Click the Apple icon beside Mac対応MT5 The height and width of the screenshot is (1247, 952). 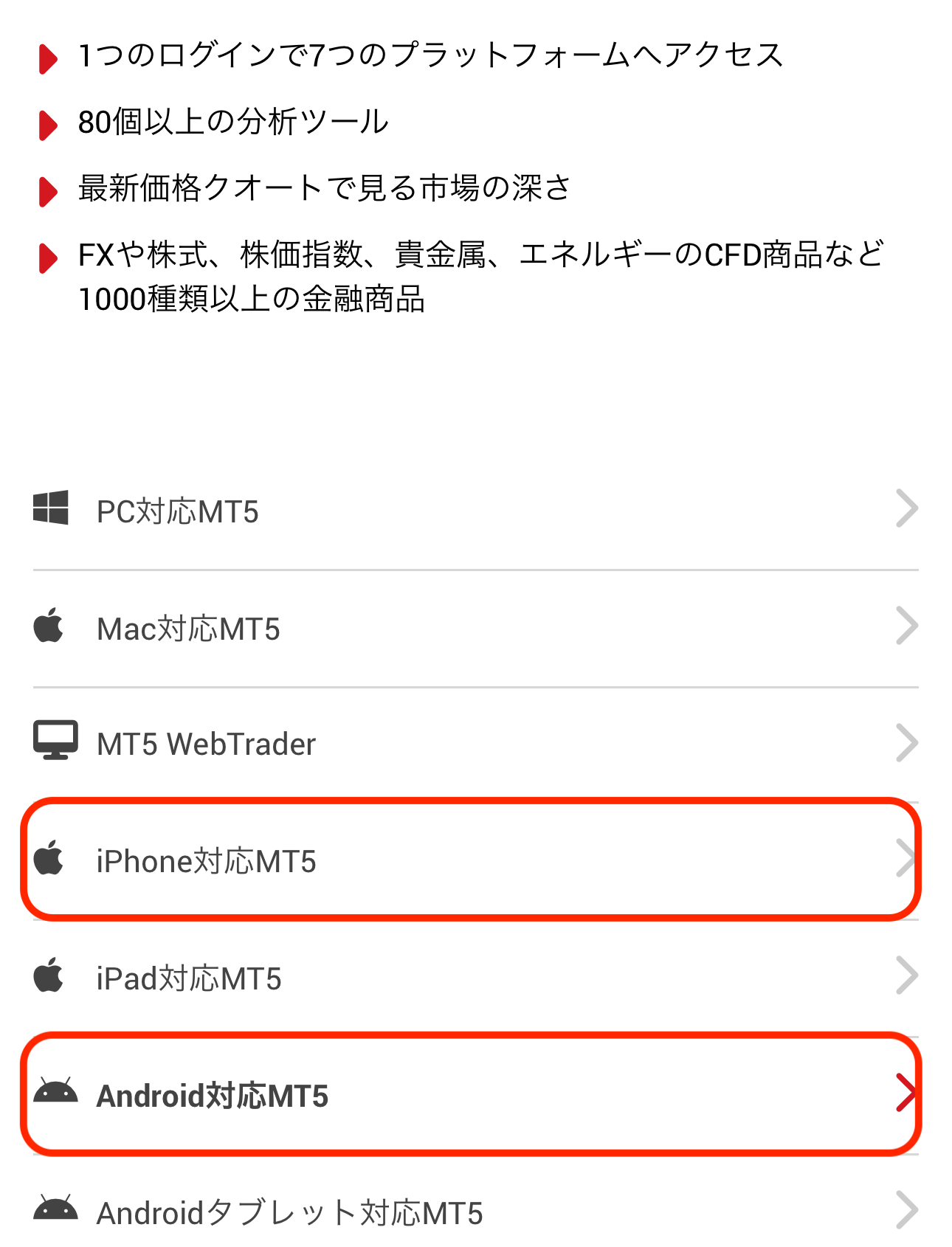click(x=49, y=625)
